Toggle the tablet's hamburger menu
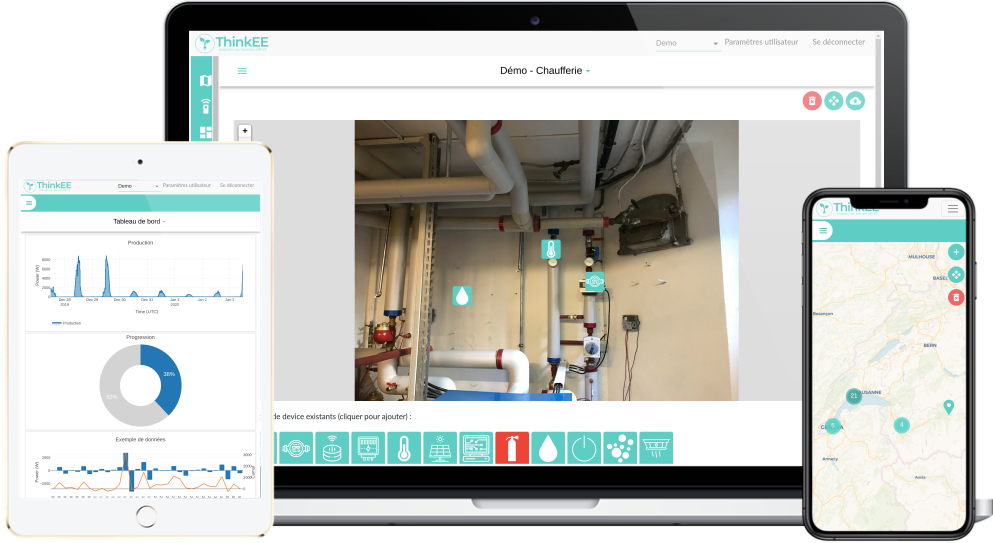993x543 pixels. [x=30, y=203]
